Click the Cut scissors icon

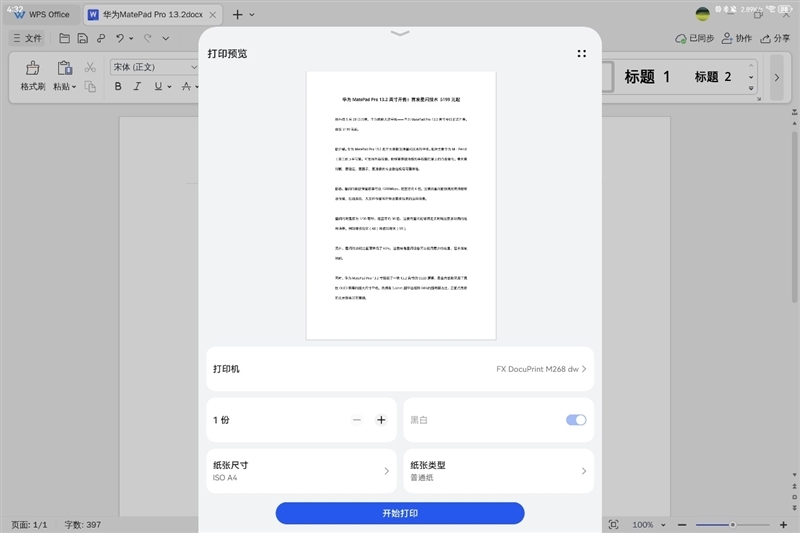click(90, 67)
